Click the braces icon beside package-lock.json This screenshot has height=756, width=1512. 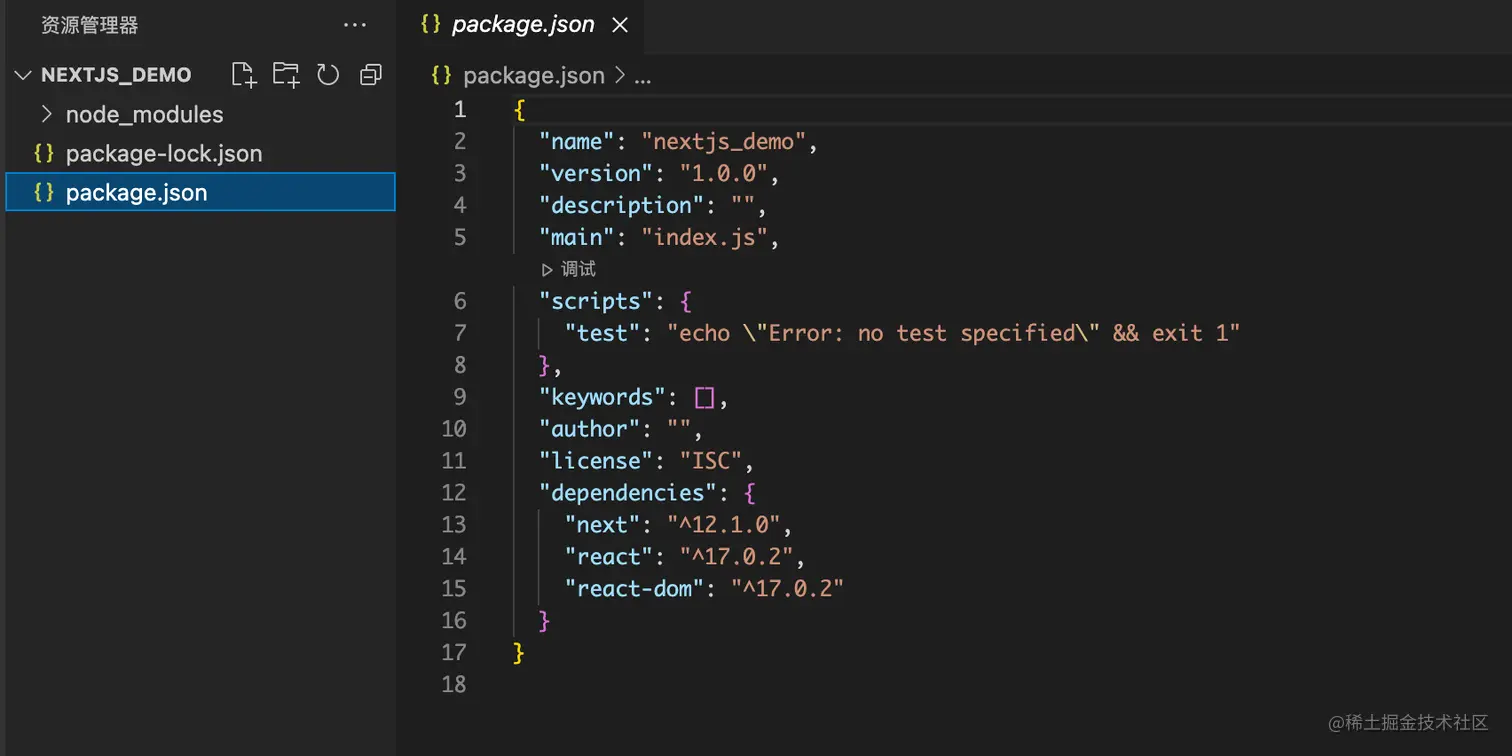click(43, 154)
